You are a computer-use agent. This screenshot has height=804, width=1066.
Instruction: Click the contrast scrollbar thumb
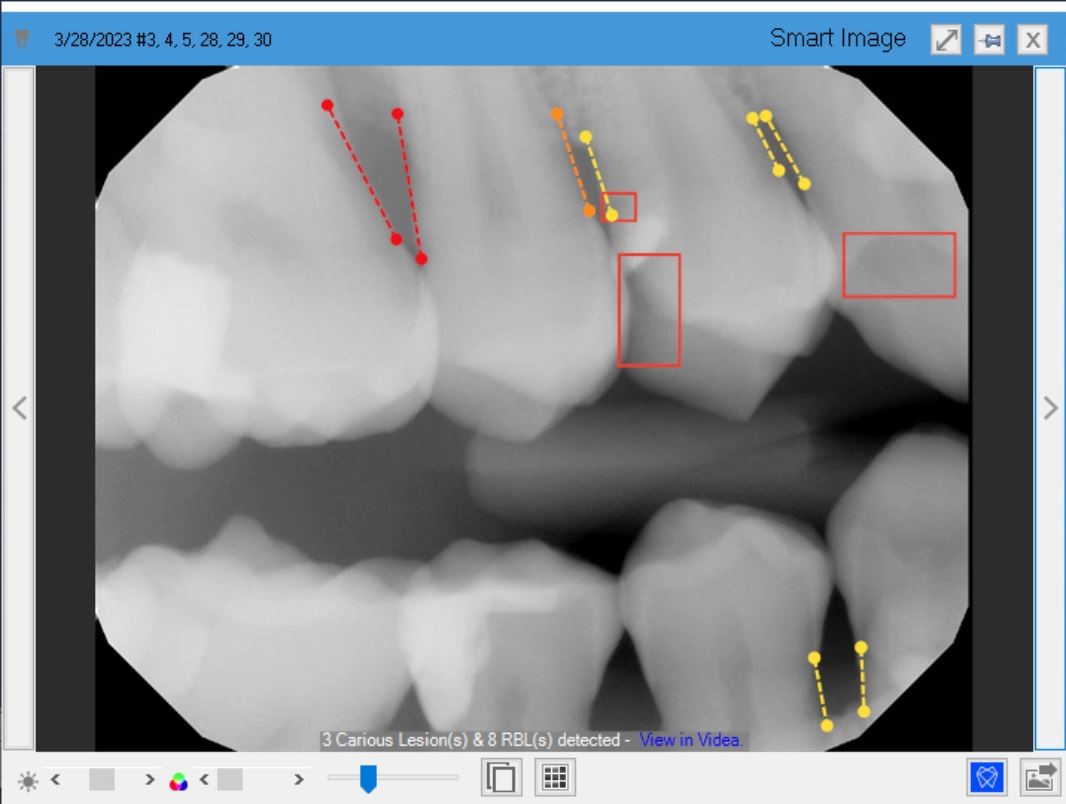(230, 780)
